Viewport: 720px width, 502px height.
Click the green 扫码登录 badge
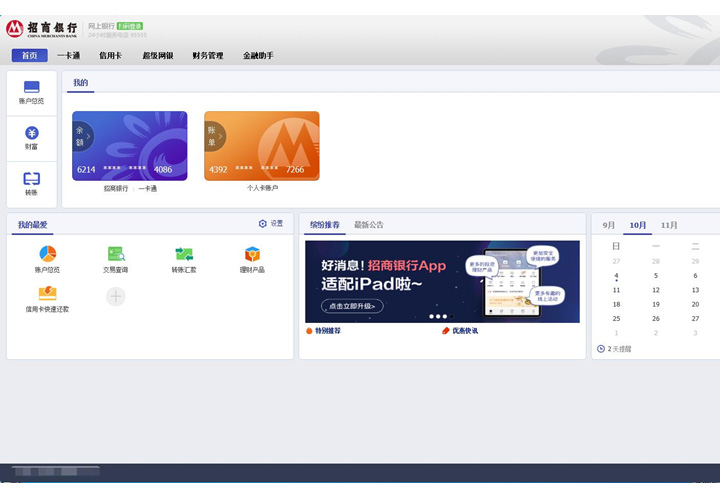(130, 26)
